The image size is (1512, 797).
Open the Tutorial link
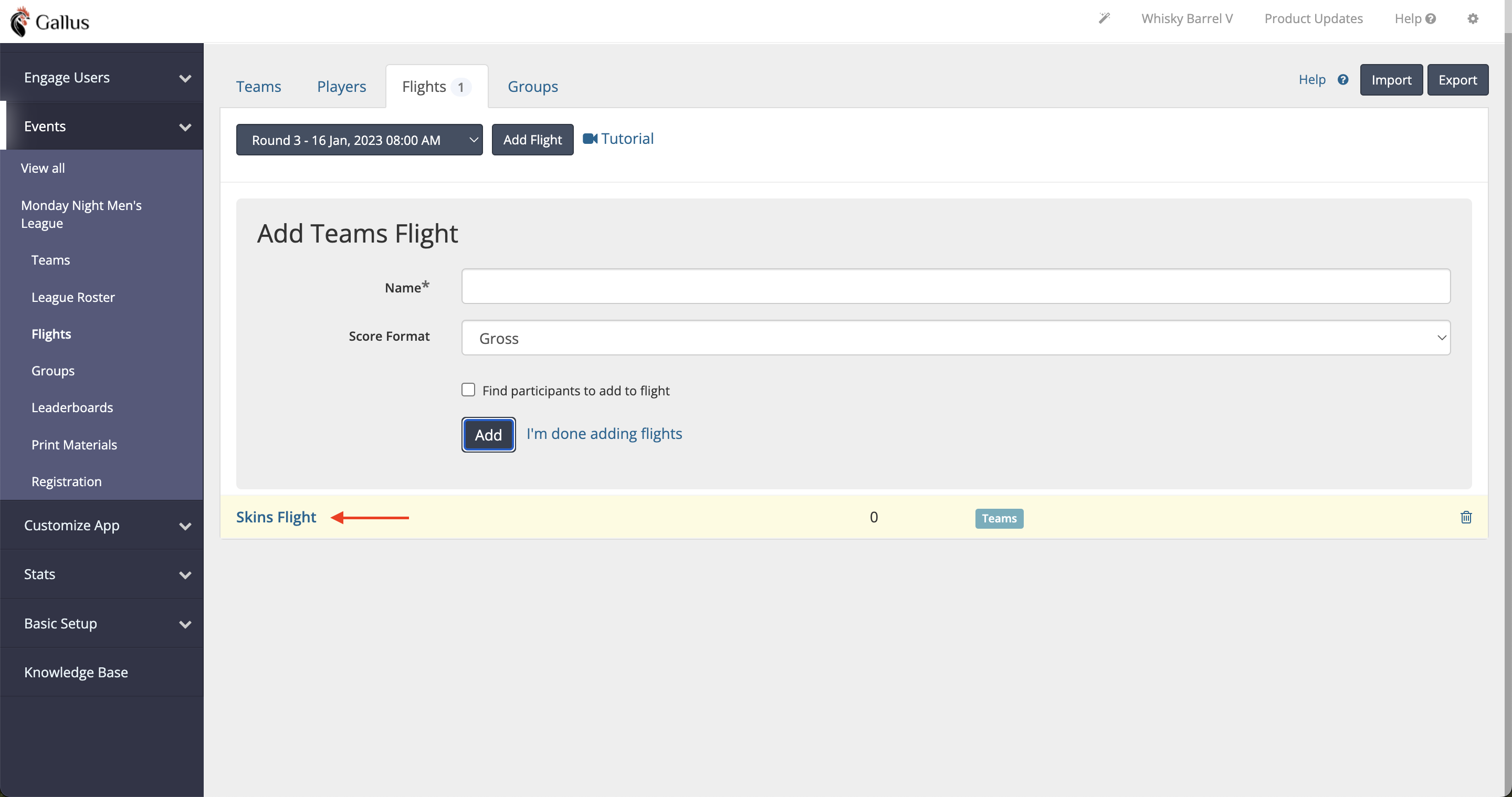(x=627, y=139)
